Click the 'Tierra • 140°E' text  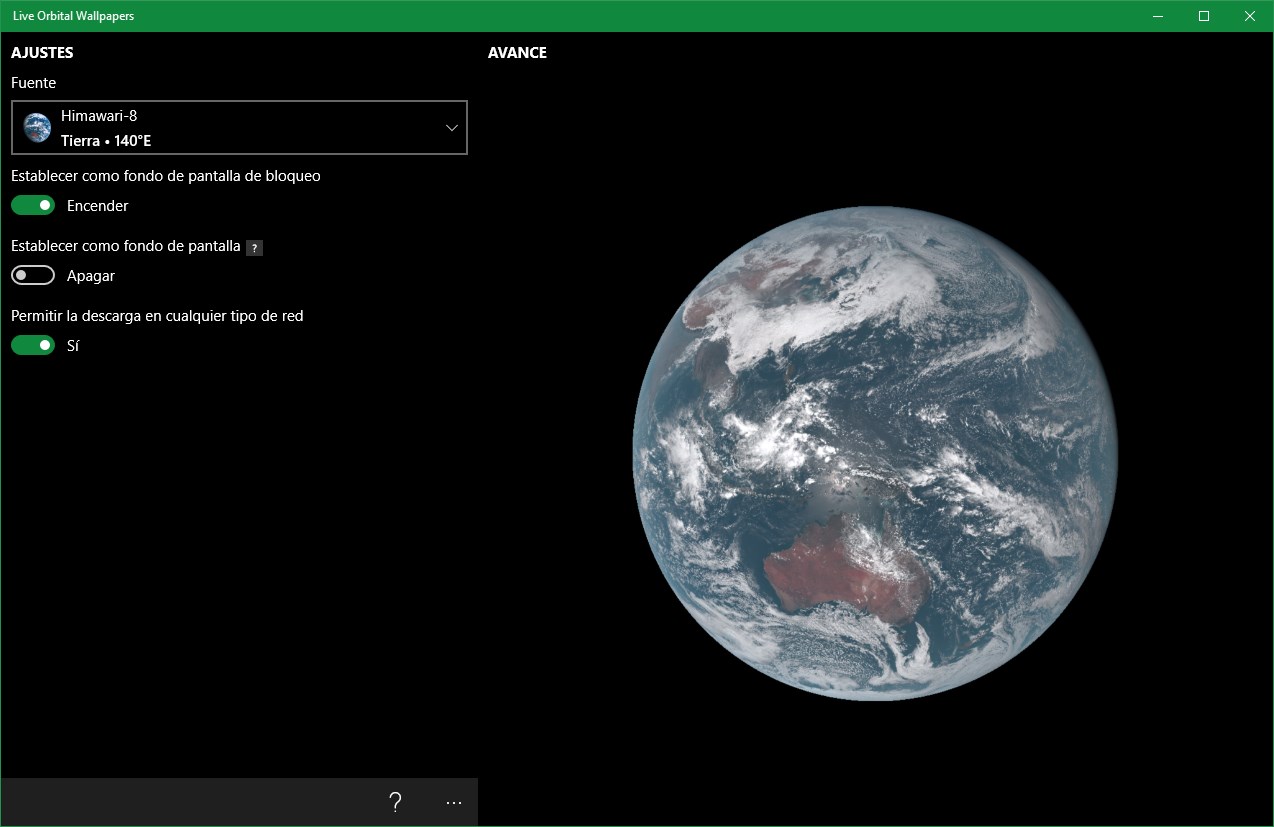106,141
